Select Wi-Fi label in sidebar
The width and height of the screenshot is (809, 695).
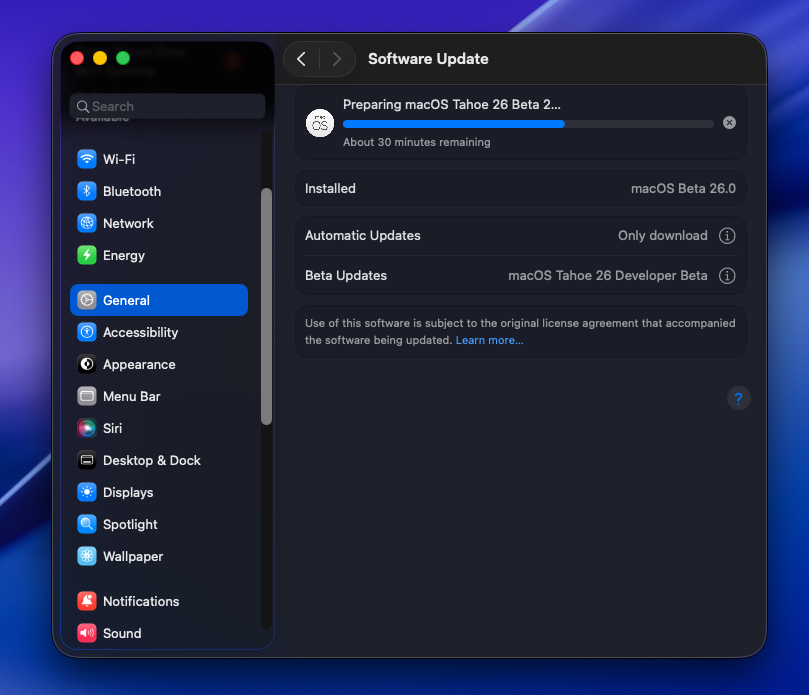[119, 159]
